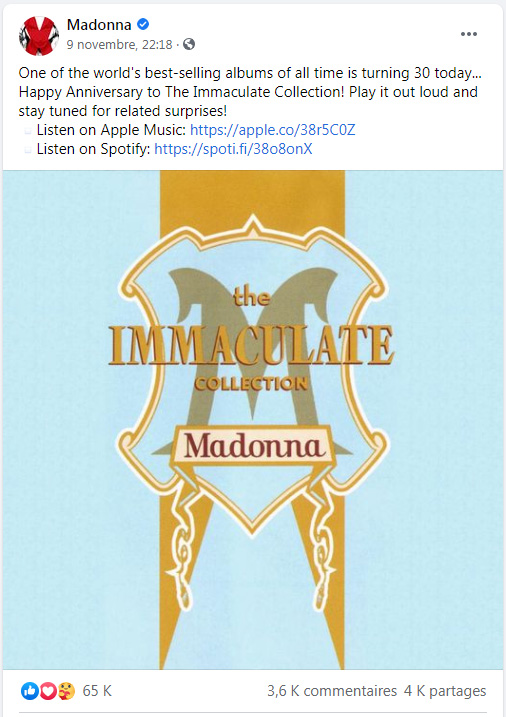Open the Madonna page name link
Screen dimensions: 506x717
tap(99, 24)
